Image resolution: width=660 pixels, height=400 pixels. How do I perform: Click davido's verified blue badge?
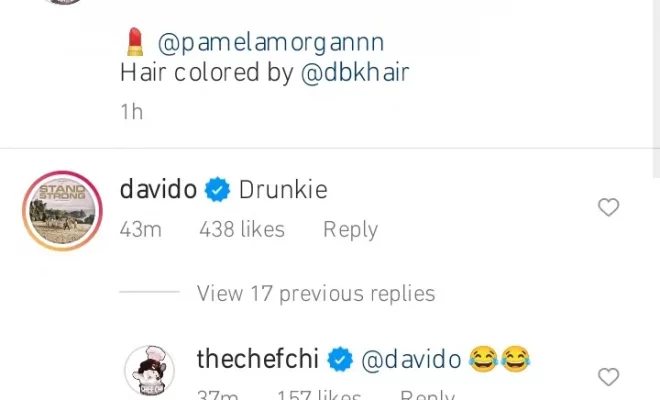(217, 190)
